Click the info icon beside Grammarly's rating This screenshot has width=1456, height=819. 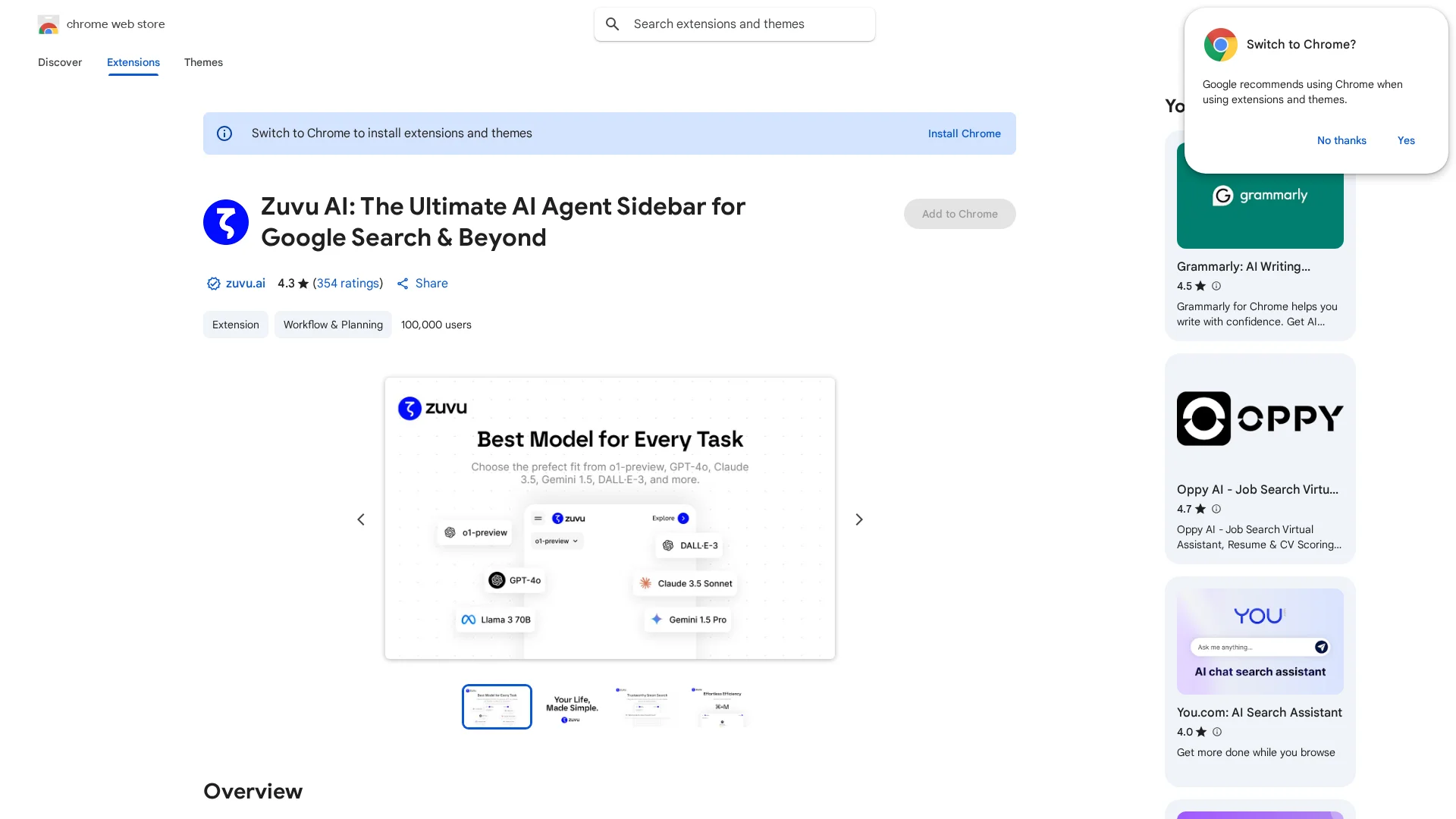[1216, 286]
